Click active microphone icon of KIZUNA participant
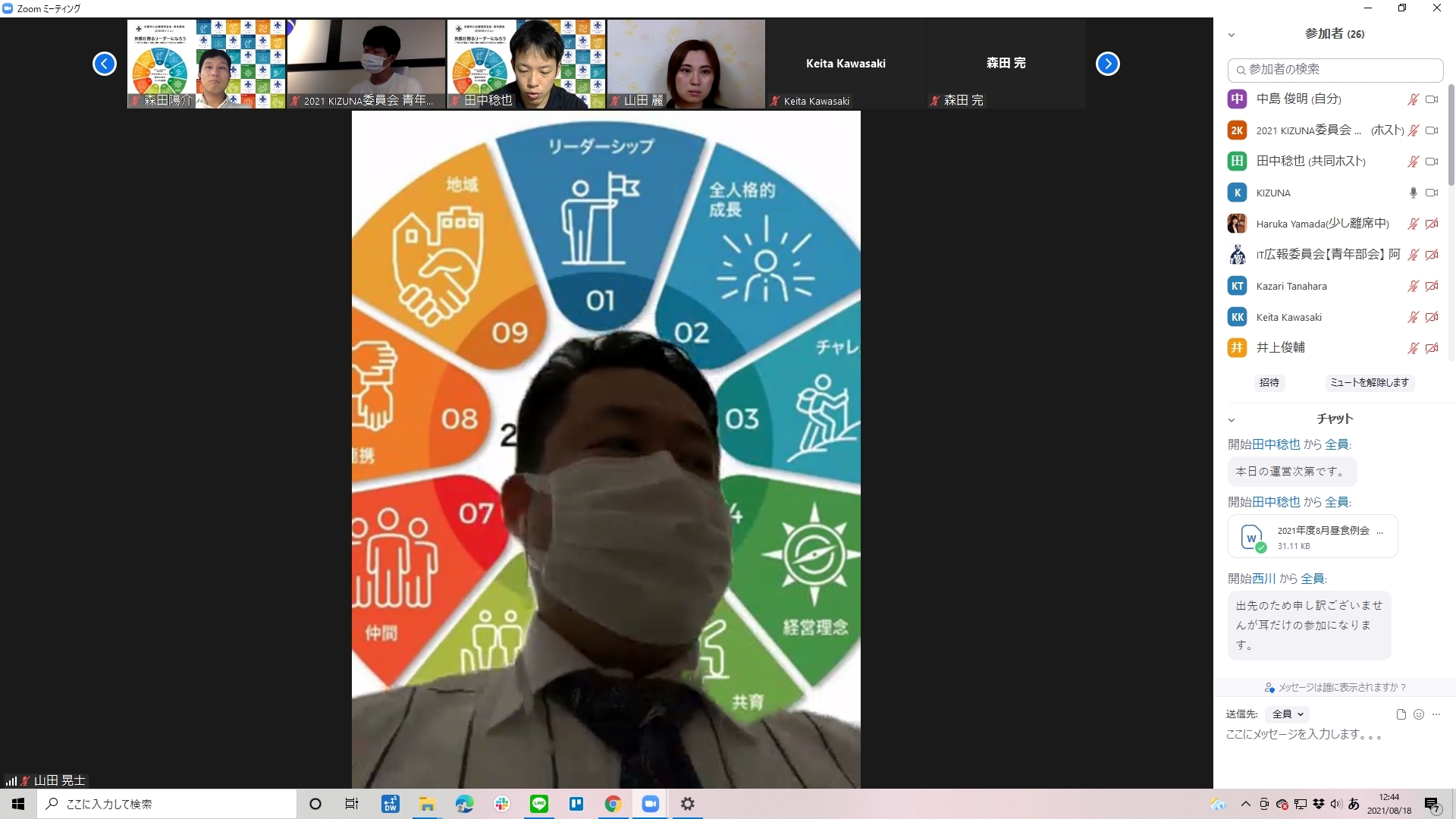The image size is (1456, 819). (x=1414, y=193)
